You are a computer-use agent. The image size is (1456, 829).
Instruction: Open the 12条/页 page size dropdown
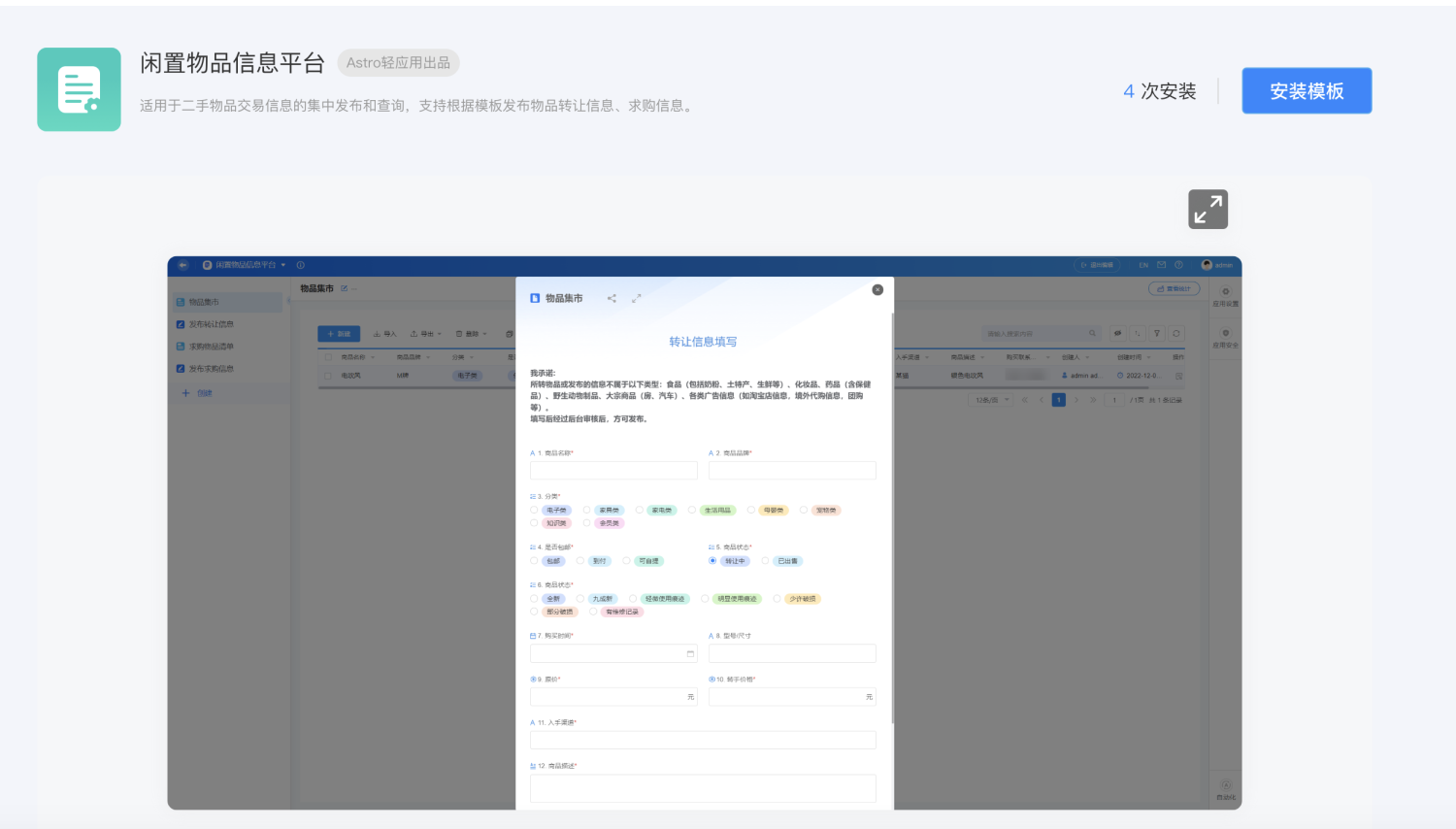point(990,400)
